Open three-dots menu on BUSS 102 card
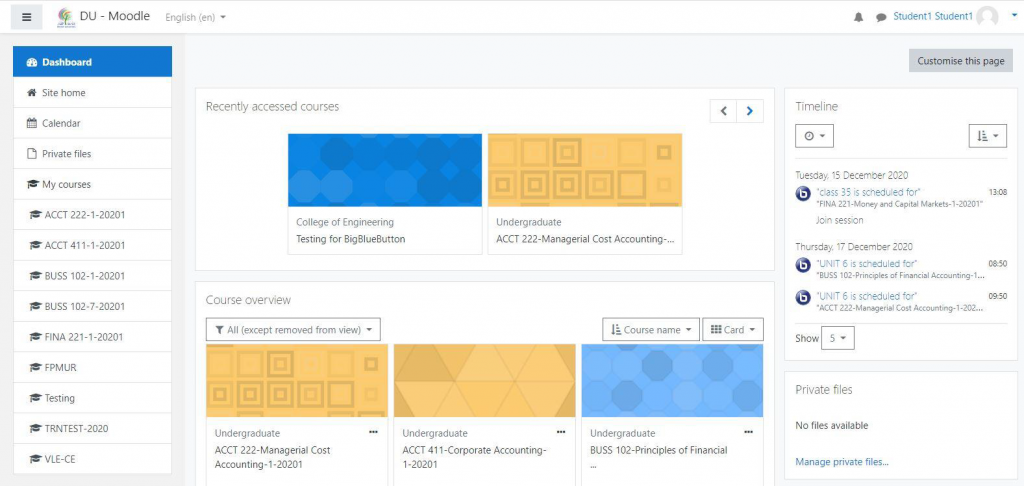Screen dimensions: 1024x486 point(749,432)
